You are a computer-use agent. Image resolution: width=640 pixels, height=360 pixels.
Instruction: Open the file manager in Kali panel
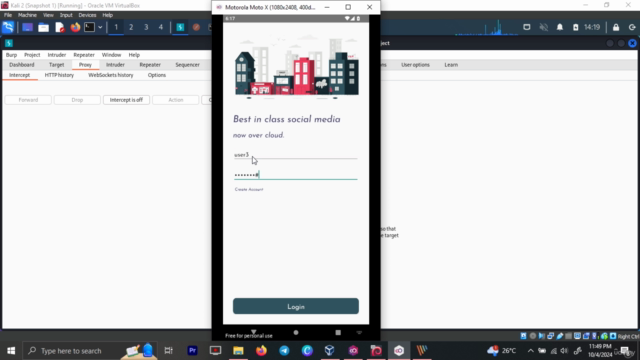coord(43,27)
